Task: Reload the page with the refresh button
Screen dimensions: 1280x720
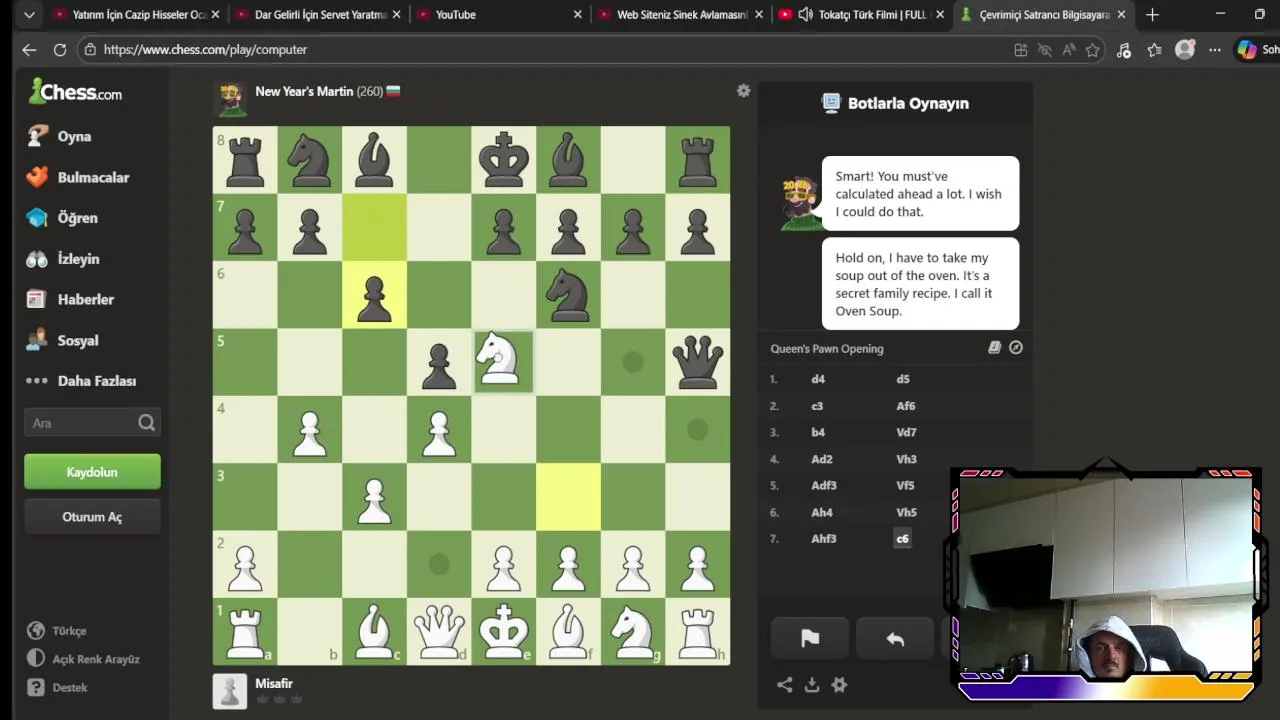Action: (60, 49)
